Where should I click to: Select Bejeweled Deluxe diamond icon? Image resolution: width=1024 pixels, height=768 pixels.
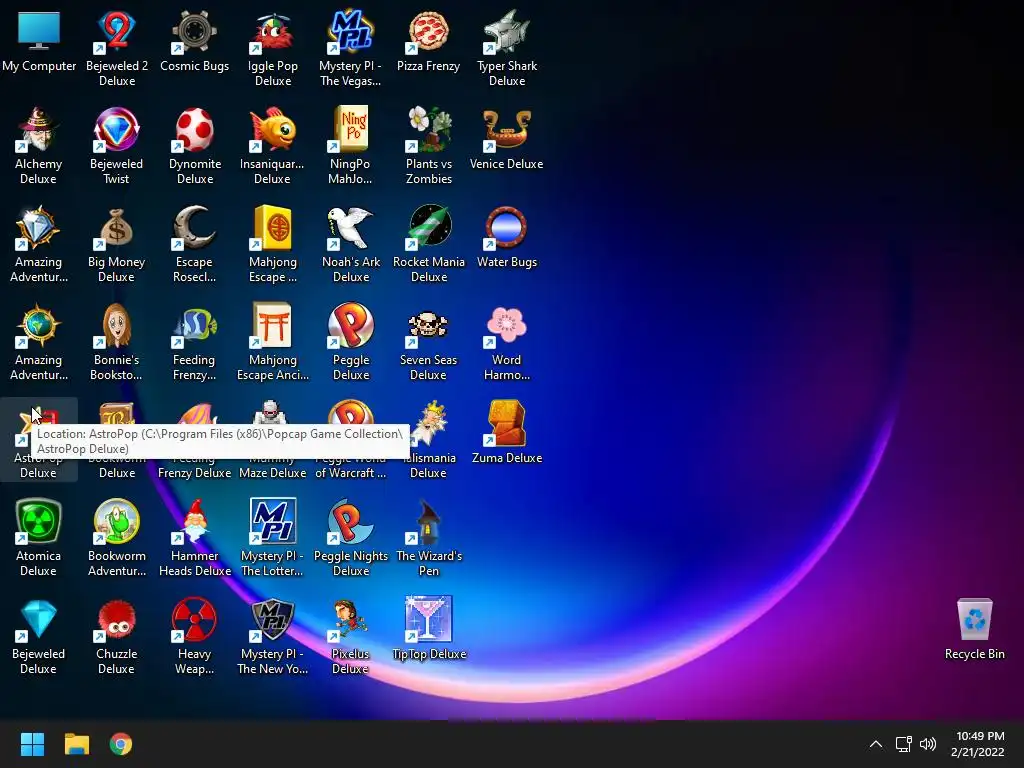[39, 619]
